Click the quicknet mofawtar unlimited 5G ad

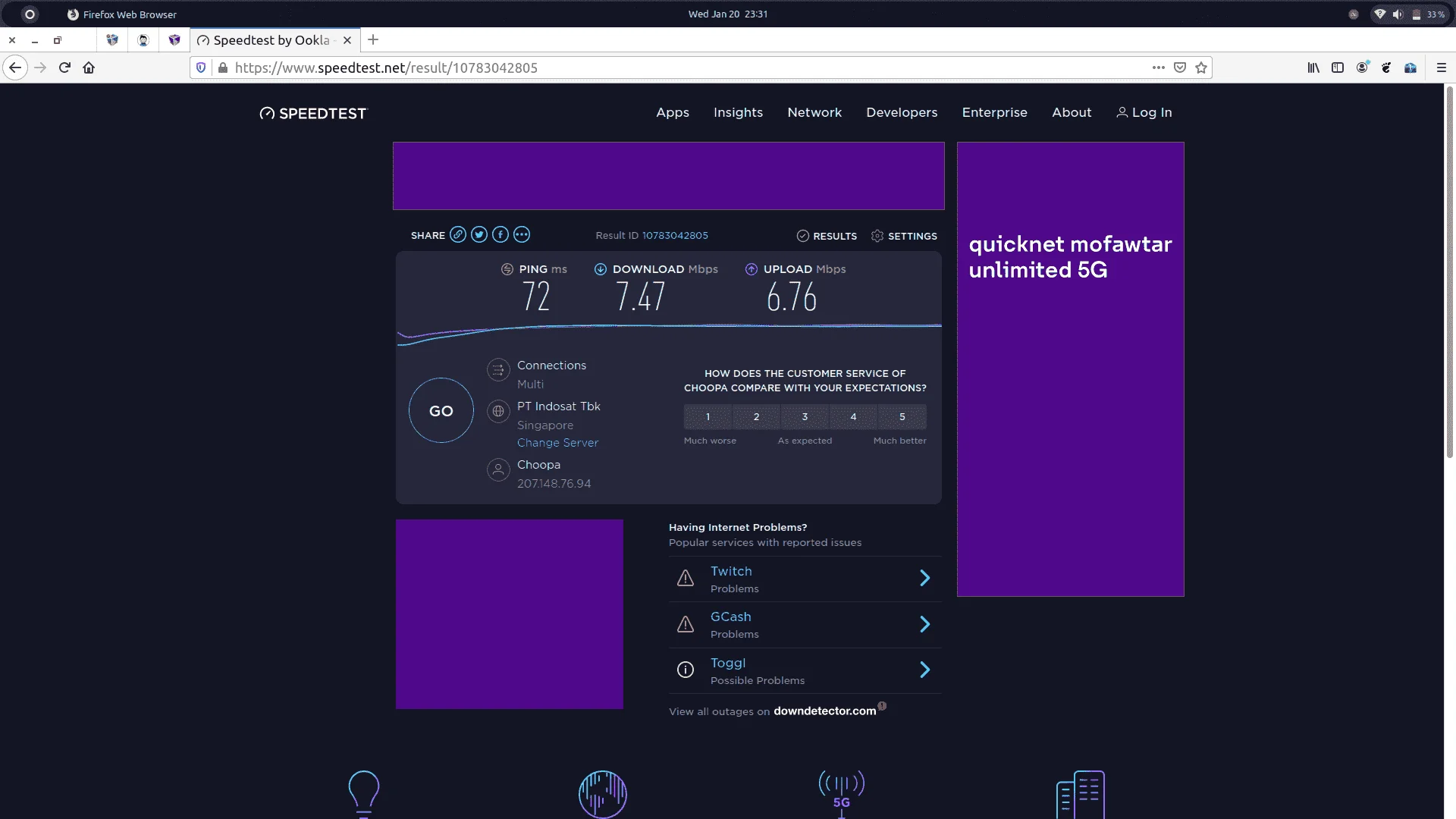click(1070, 369)
